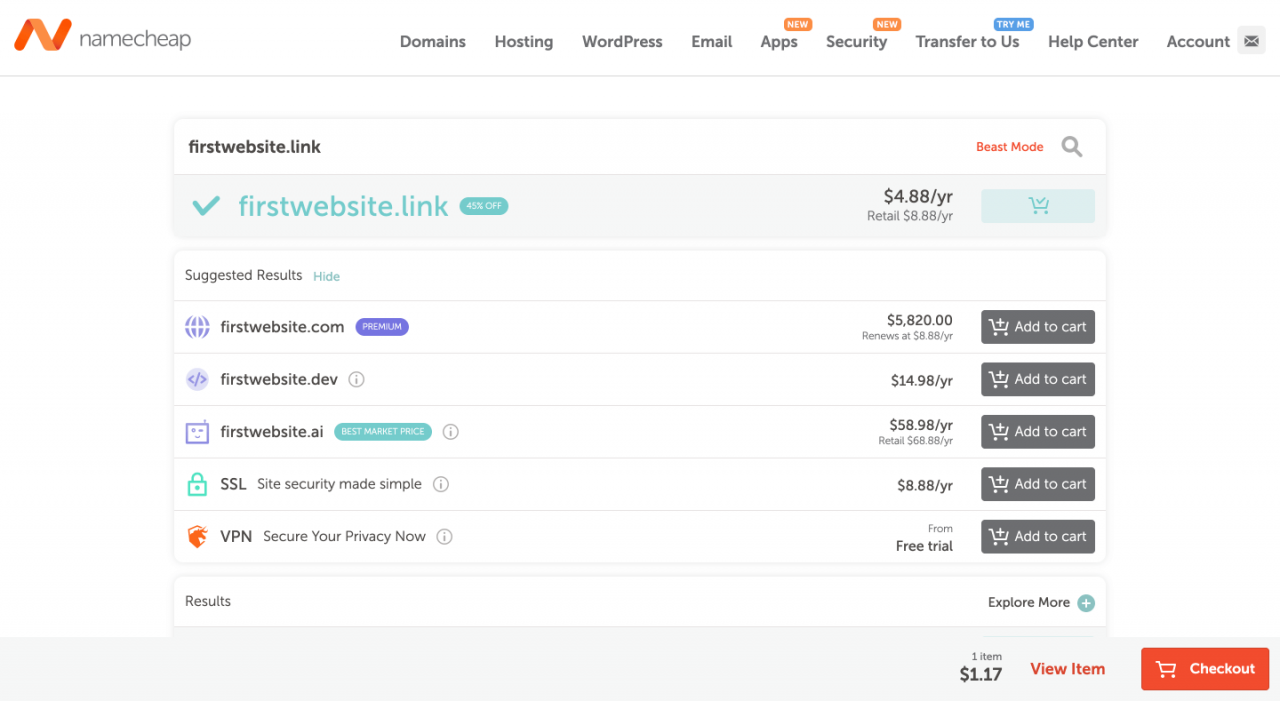Open the Account menu
The image size is (1280, 701).
click(1198, 42)
